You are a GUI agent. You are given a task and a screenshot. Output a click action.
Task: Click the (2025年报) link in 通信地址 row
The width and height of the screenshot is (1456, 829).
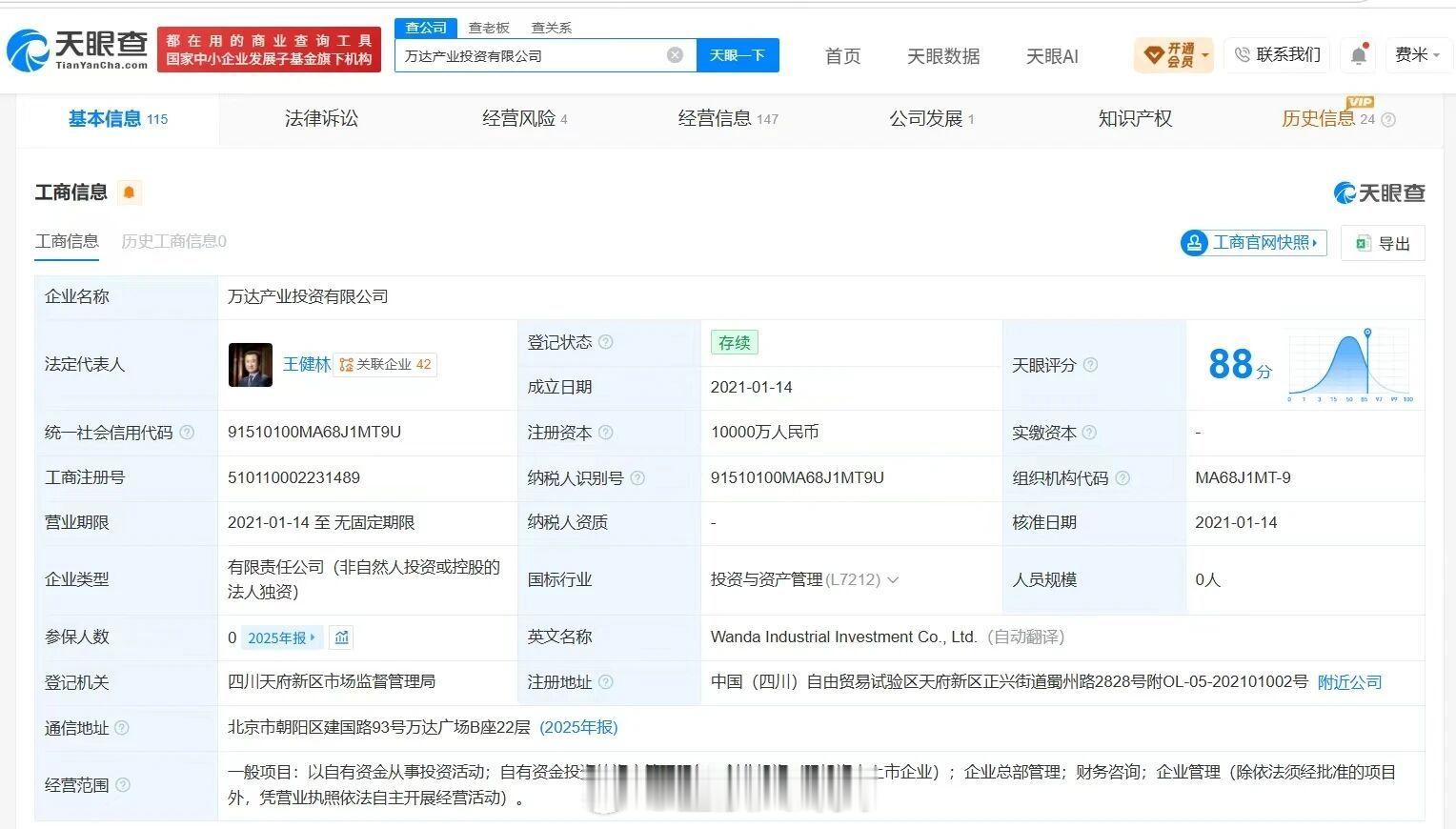click(578, 727)
